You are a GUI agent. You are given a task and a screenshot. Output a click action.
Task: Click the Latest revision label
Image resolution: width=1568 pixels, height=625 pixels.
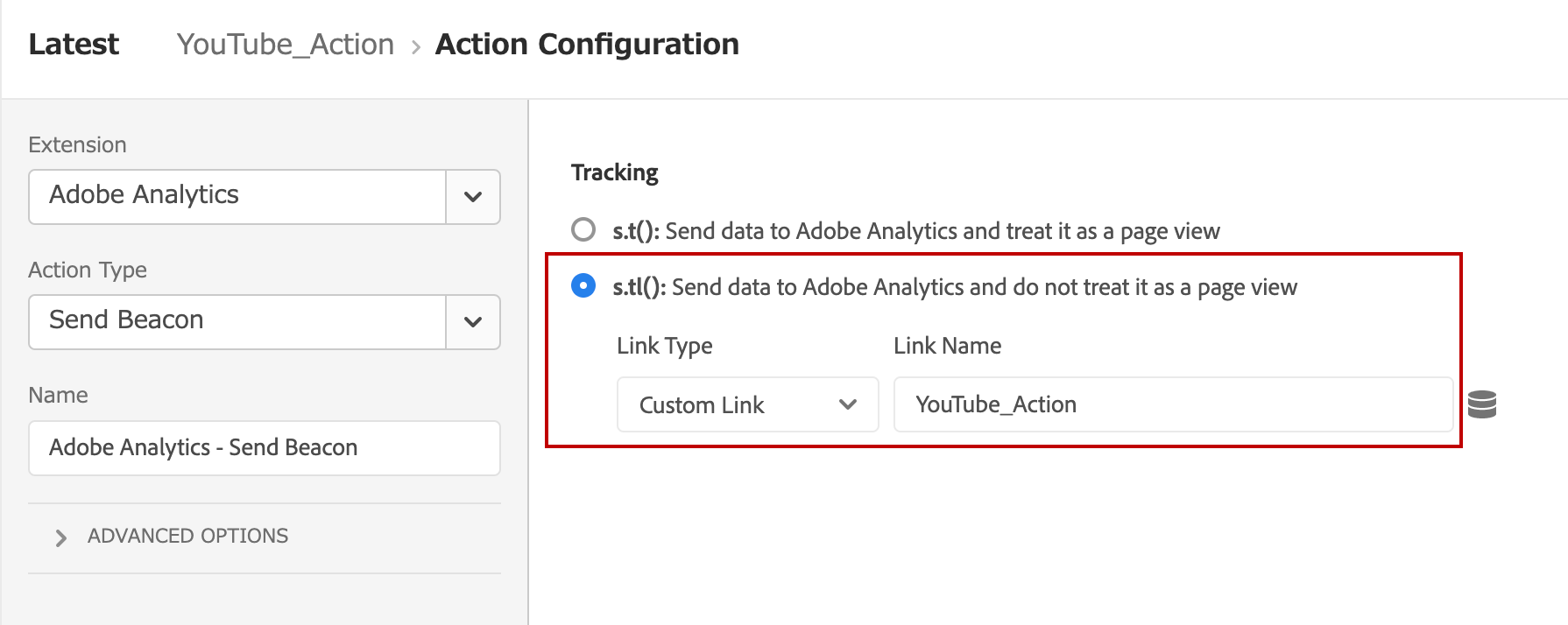[74, 45]
